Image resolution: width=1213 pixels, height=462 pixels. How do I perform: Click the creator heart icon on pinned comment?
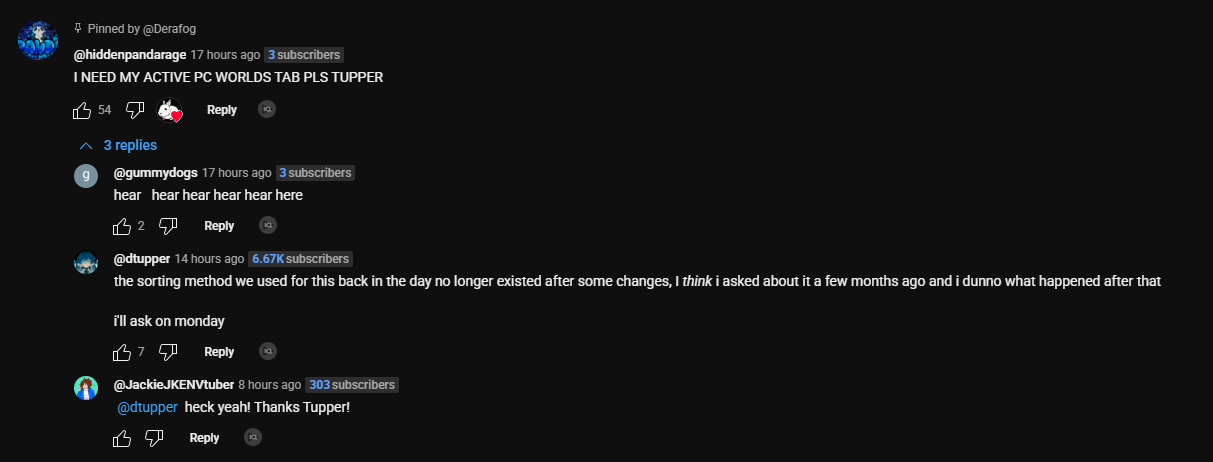170,110
